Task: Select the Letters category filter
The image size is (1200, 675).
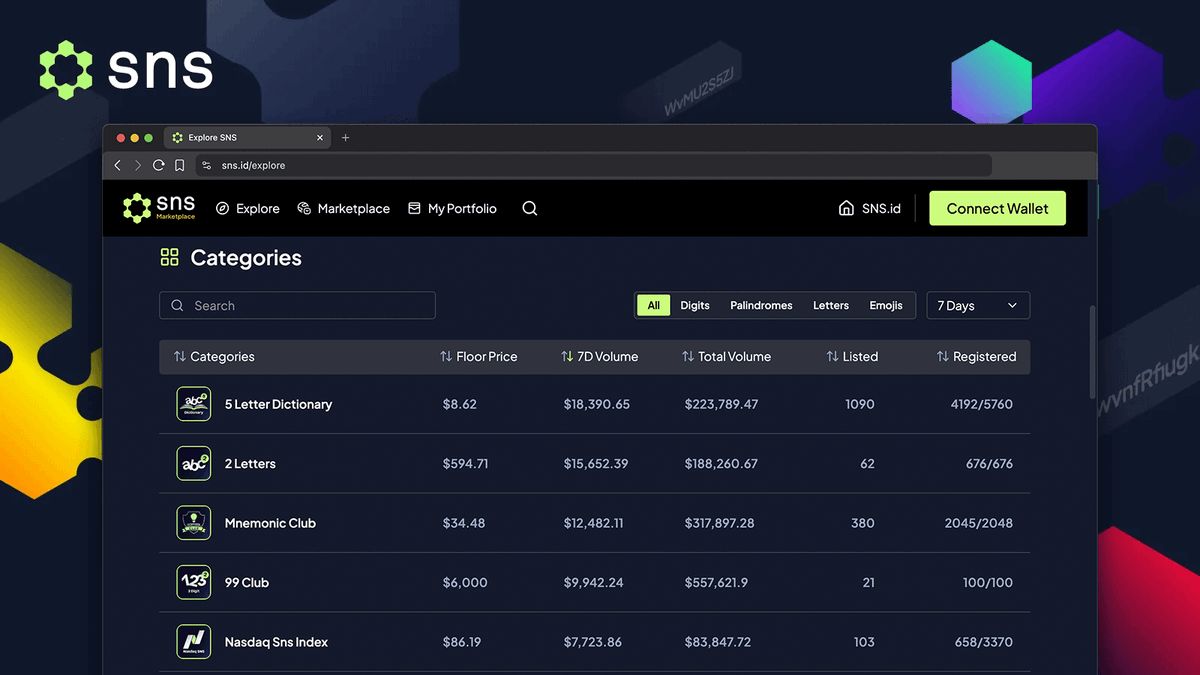Action: [x=831, y=306]
